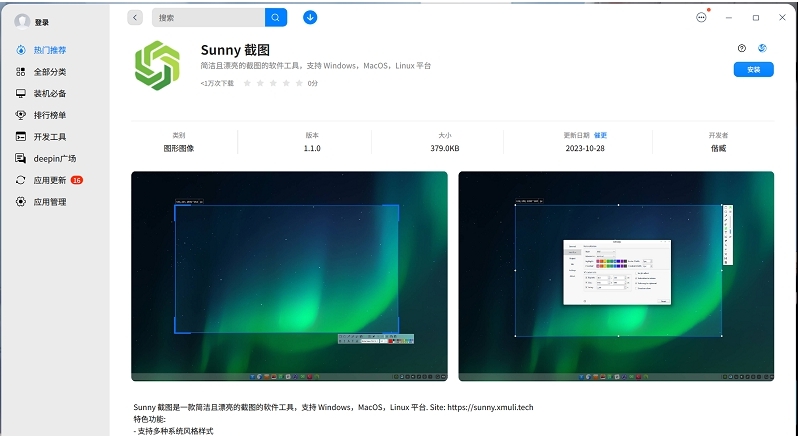Click the 支持多种系统风格样式 feature line
Image resolution: width=800 pixels, height=436 pixels.
coord(173,431)
